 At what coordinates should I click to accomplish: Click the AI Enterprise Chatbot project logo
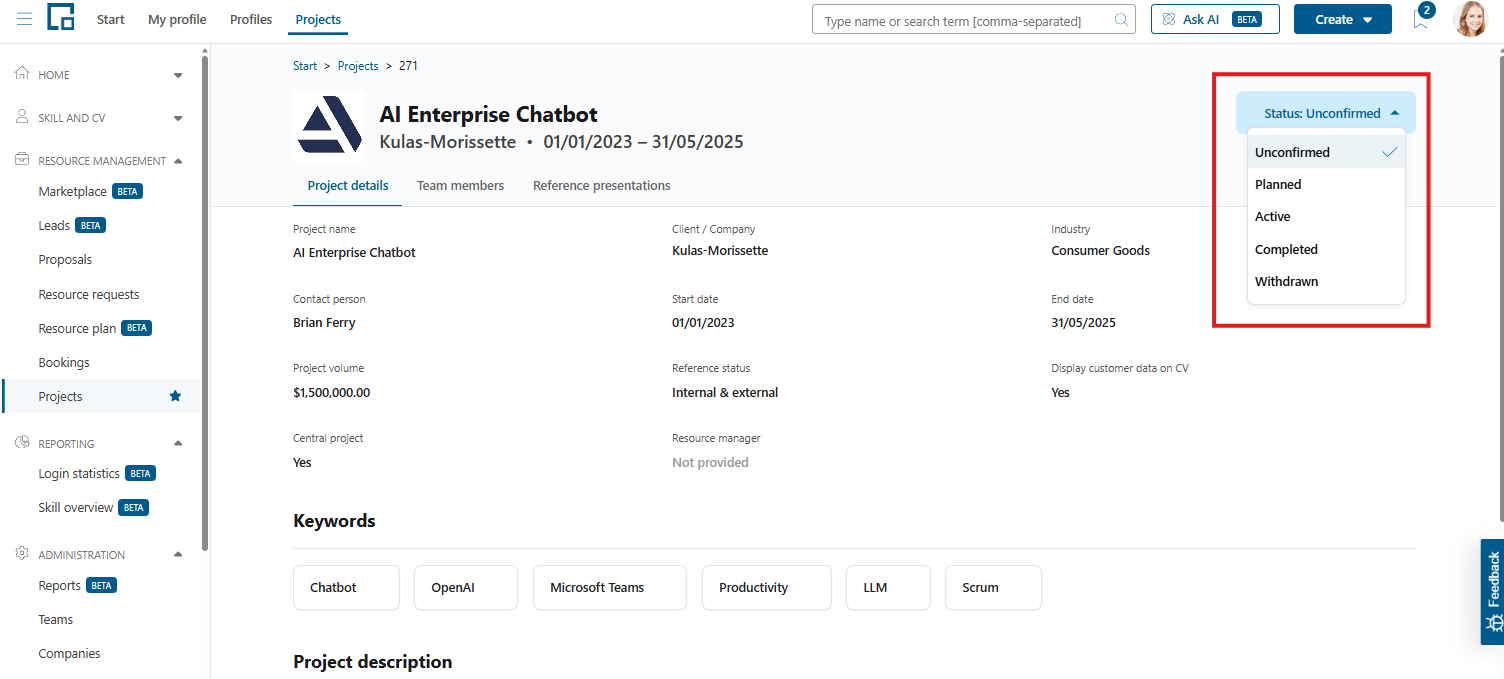[x=329, y=128]
